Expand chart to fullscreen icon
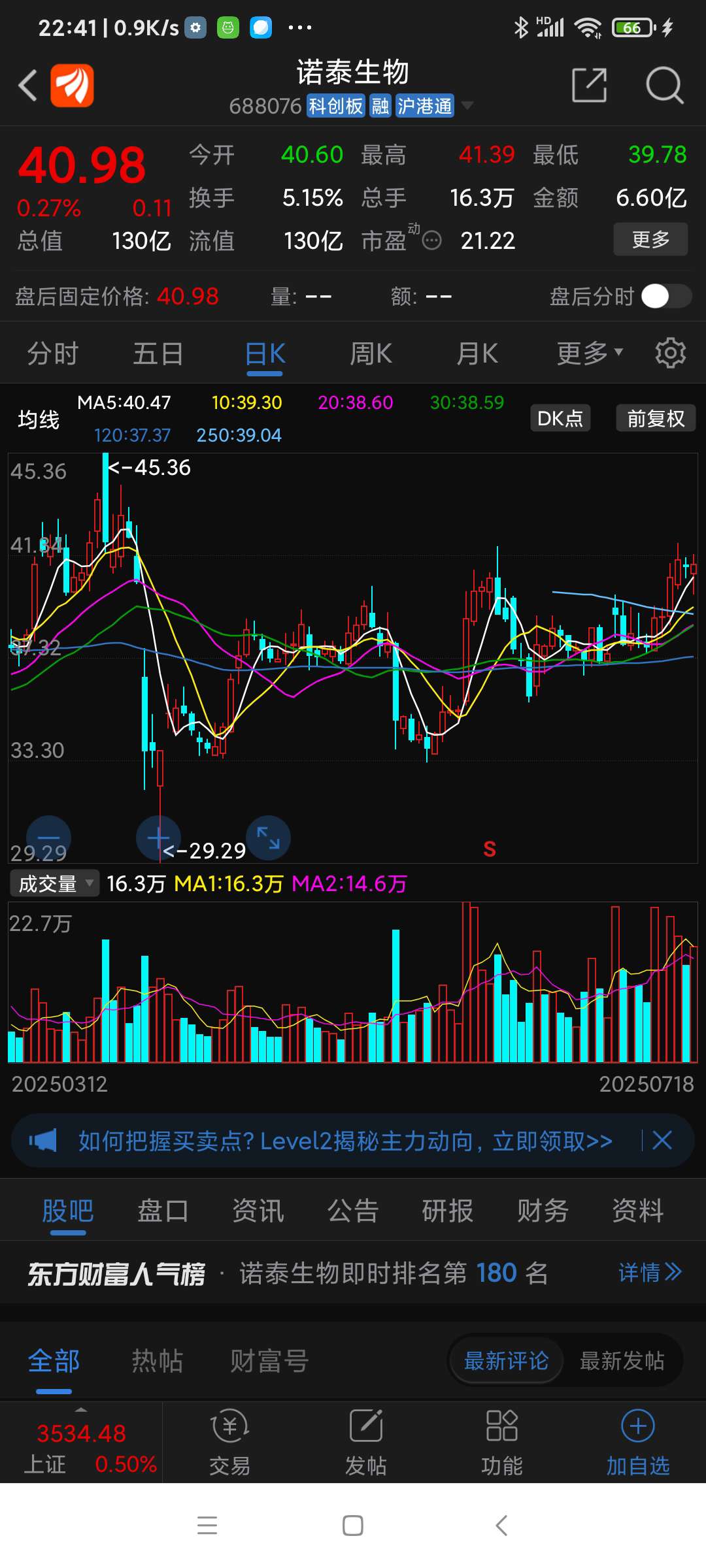706x1568 pixels. 268,838
